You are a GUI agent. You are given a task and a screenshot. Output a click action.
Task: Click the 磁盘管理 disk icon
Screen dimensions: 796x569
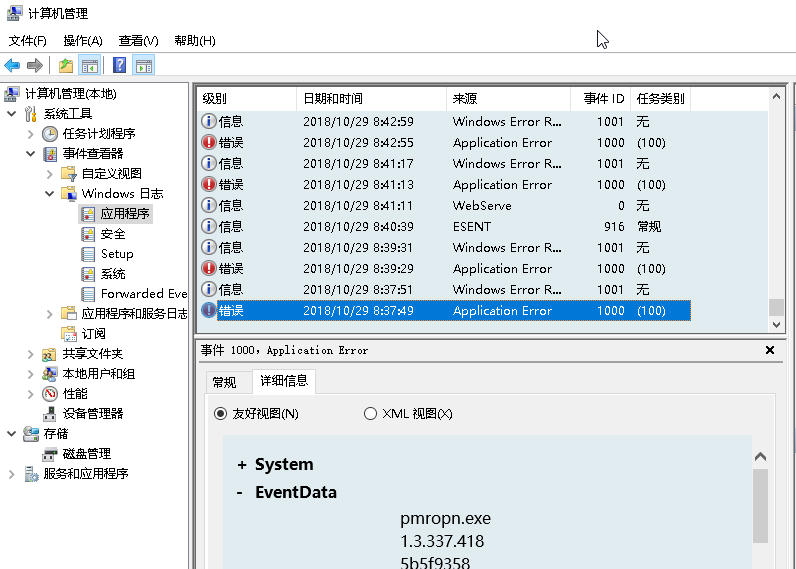(x=50, y=454)
